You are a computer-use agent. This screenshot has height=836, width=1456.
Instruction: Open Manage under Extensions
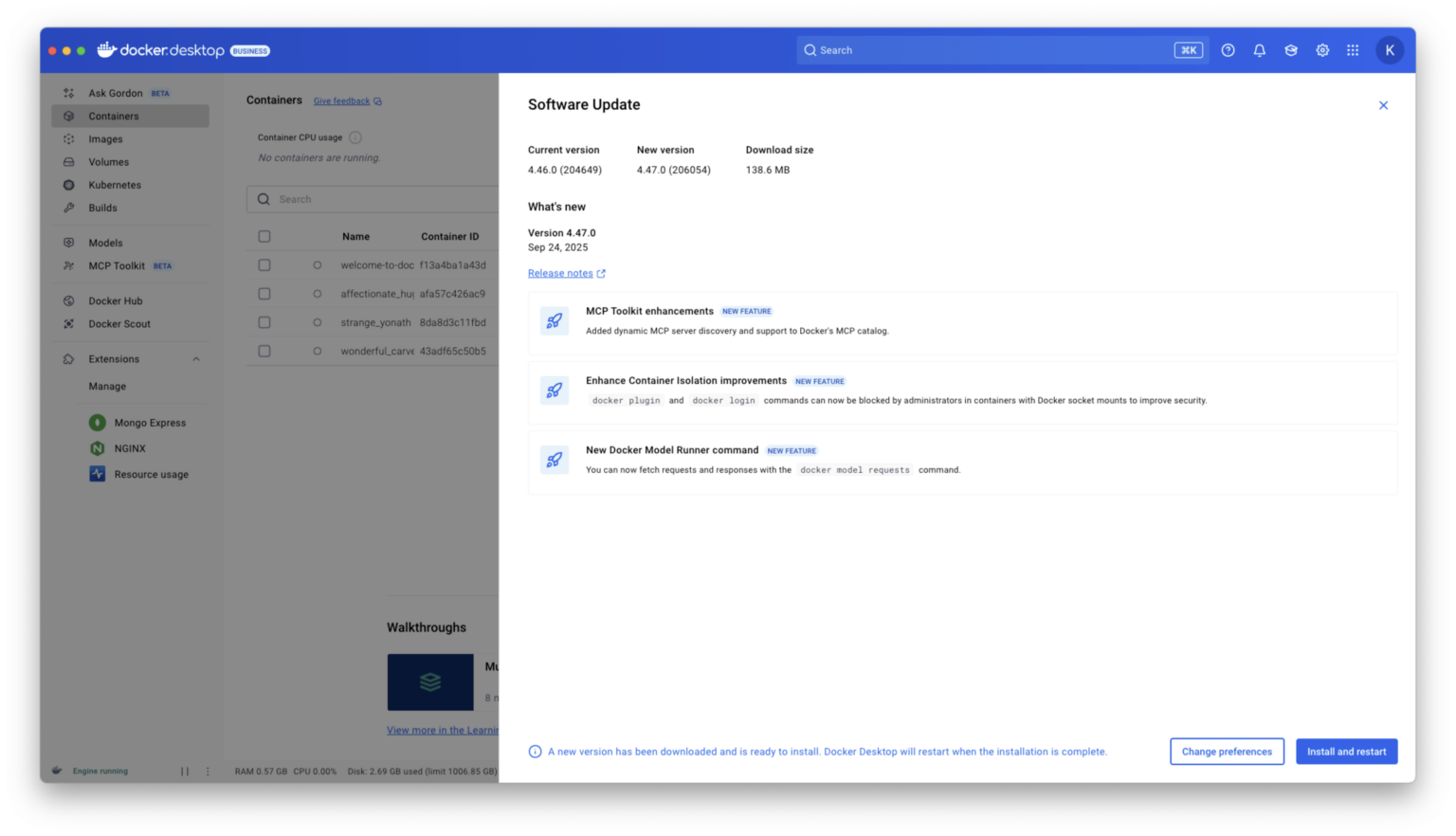click(x=107, y=386)
